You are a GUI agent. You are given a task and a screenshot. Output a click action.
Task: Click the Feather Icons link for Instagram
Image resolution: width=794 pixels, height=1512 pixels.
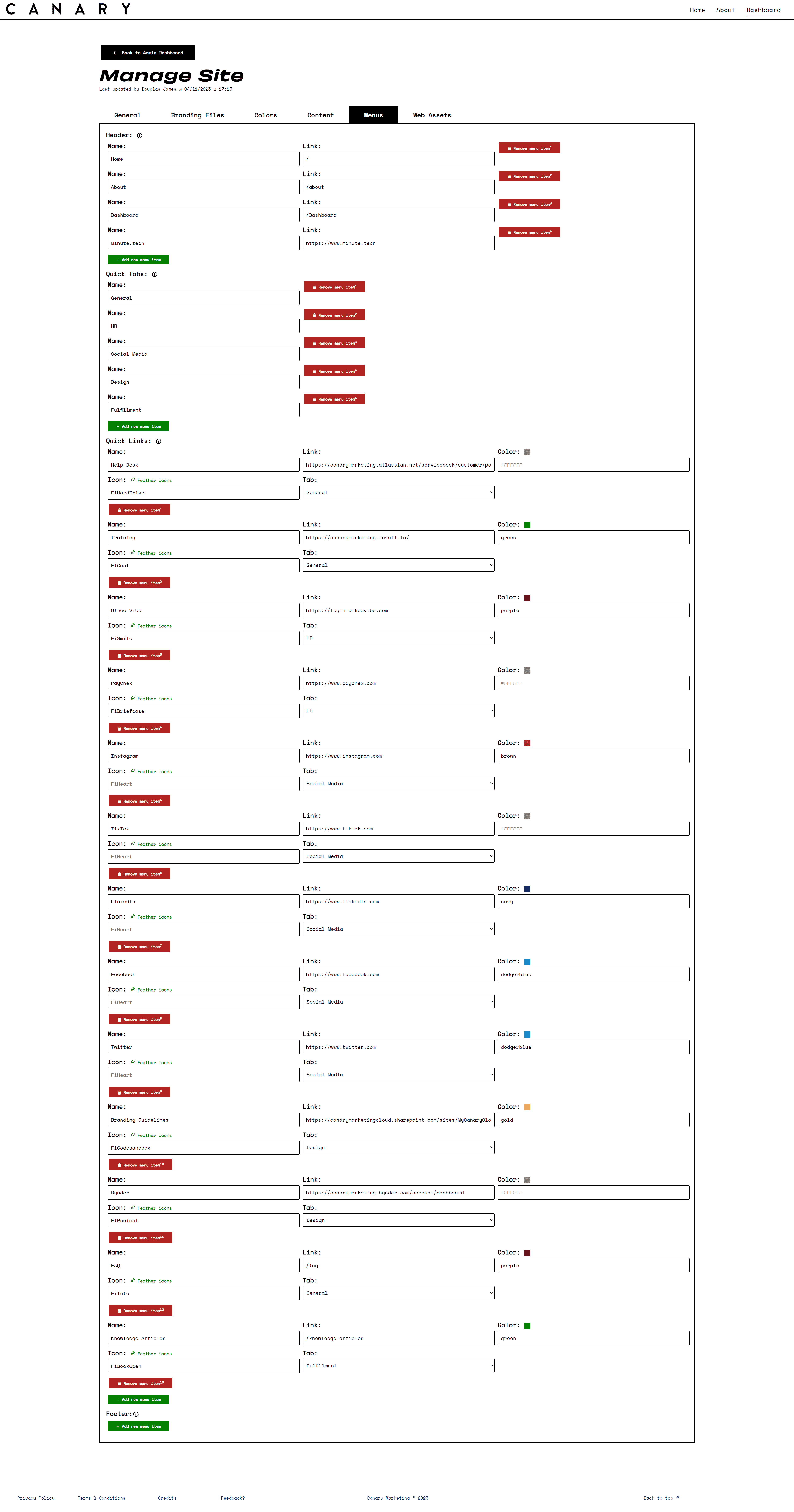(x=155, y=771)
